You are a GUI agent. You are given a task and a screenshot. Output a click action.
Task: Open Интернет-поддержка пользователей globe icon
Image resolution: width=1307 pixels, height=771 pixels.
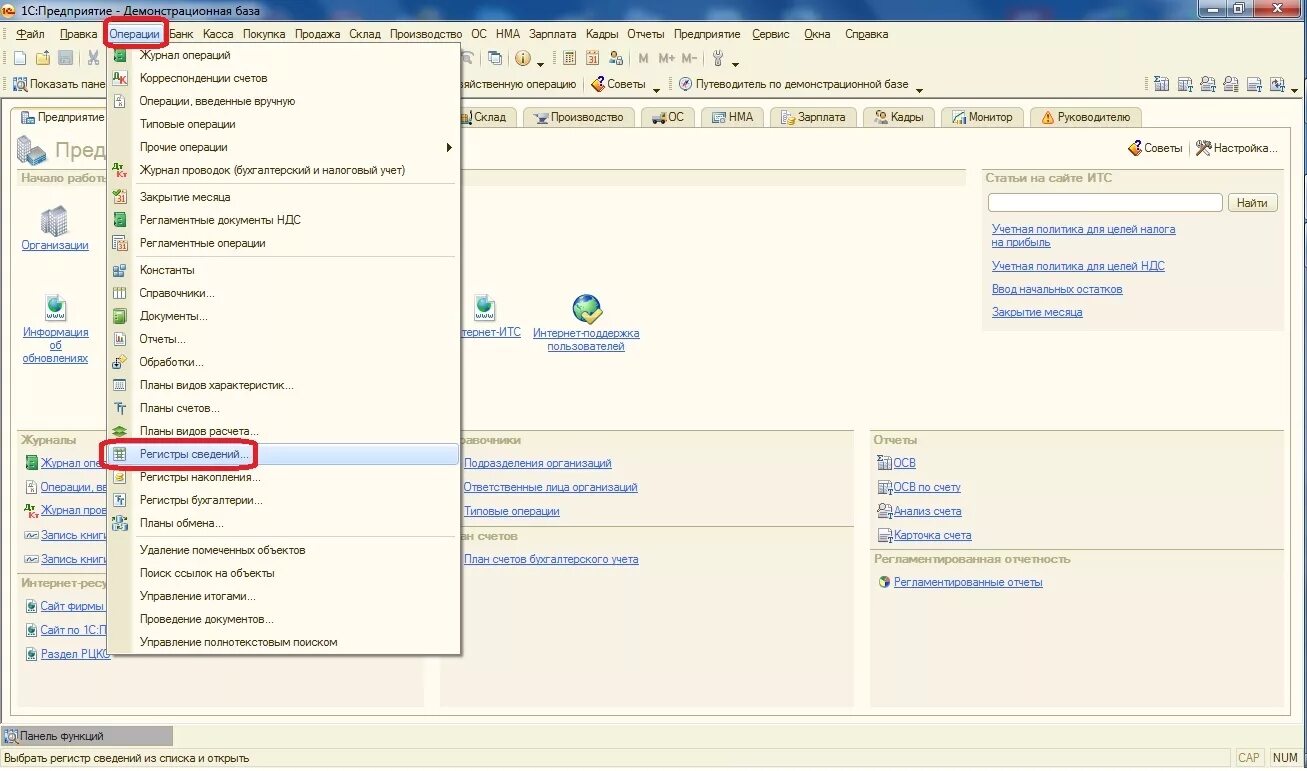[x=587, y=308]
